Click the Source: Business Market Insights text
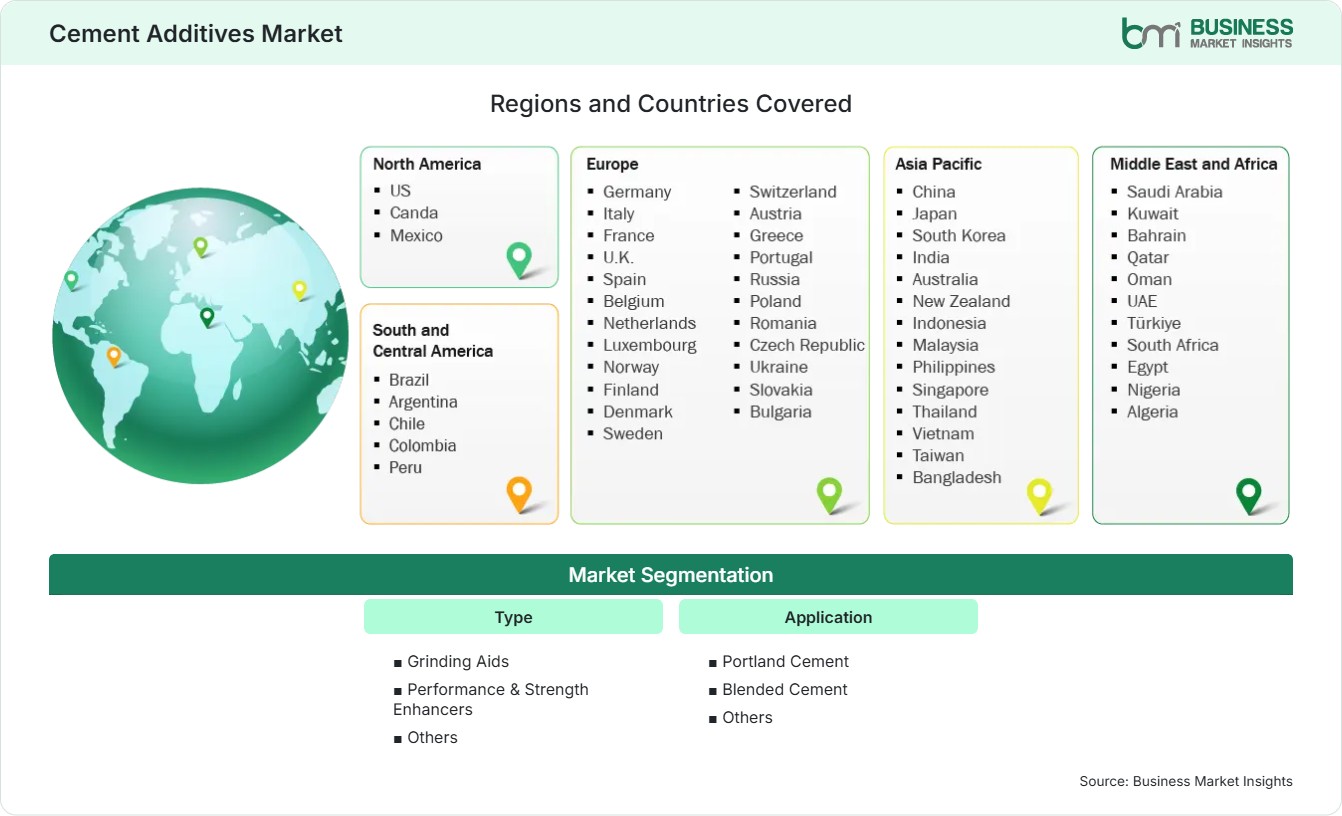This screenshot has width=1342, height=816. coord(1186,781)
